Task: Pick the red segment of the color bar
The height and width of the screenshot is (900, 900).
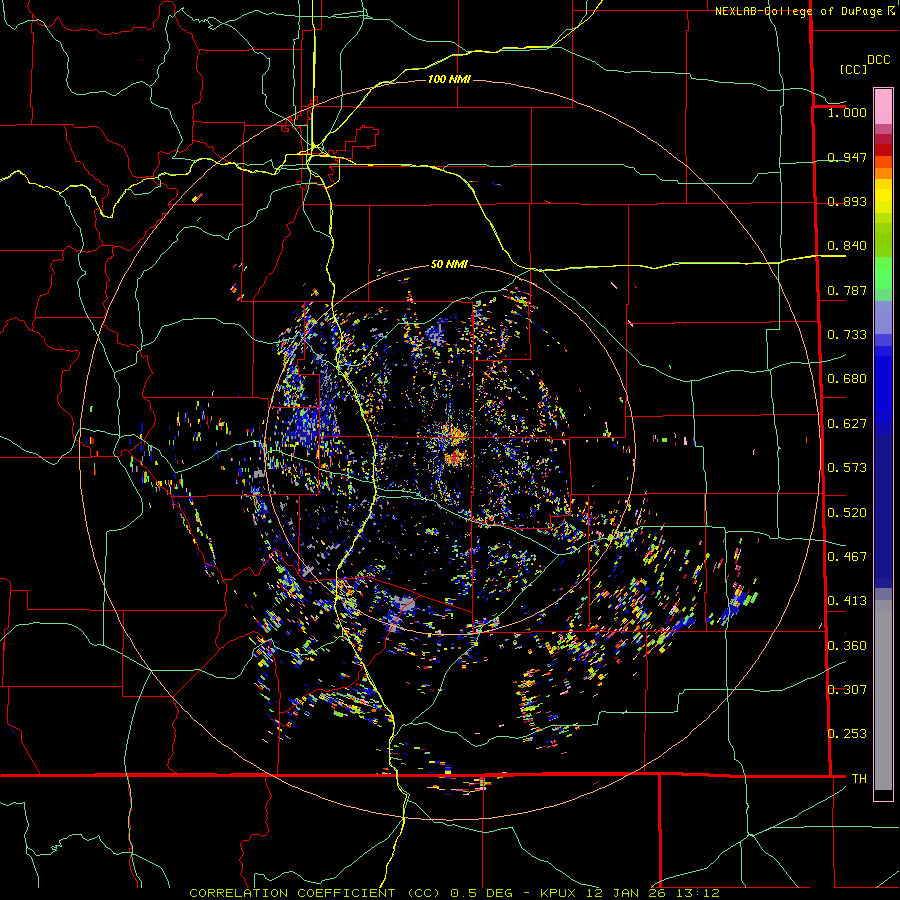Action: tap(883, 150)
